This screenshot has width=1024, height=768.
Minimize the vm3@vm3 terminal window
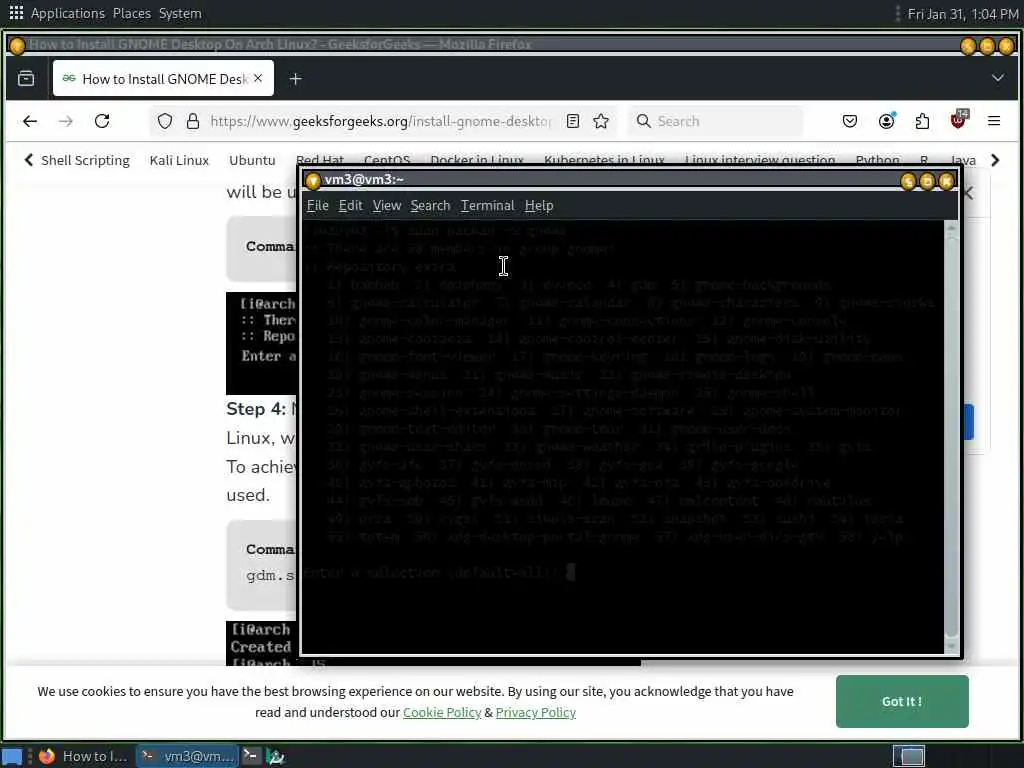pos(908,181)
